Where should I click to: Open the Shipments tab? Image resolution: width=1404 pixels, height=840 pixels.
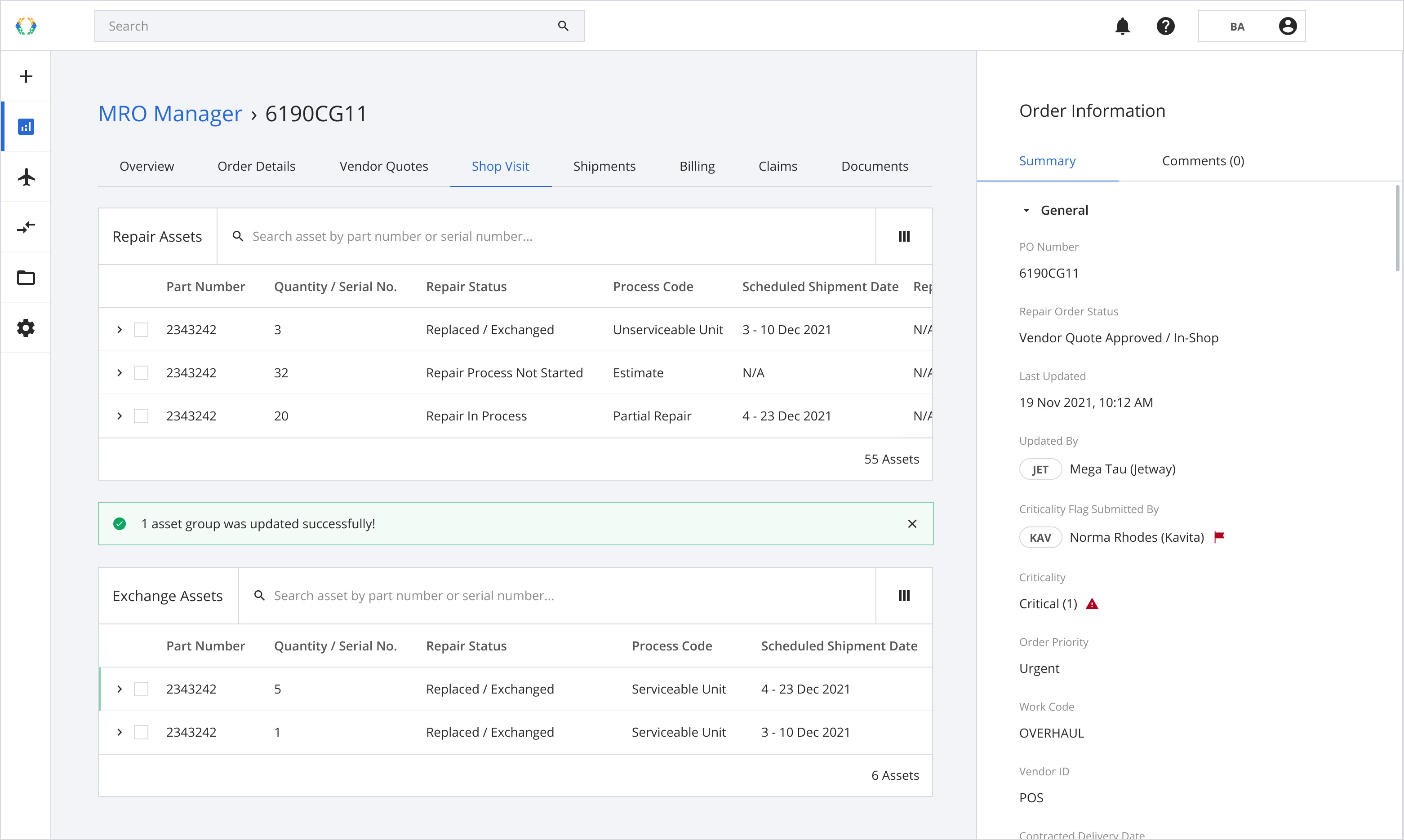[604, 166]
